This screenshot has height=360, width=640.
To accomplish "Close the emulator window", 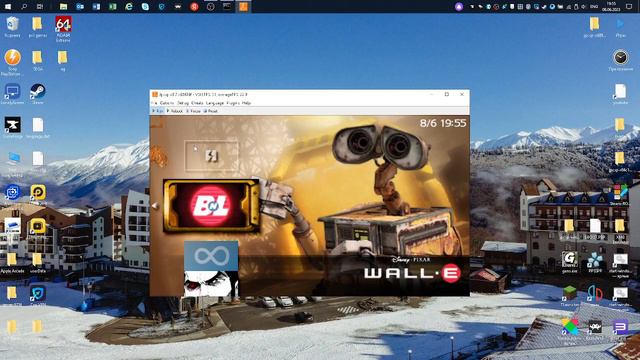I will 462,94.
